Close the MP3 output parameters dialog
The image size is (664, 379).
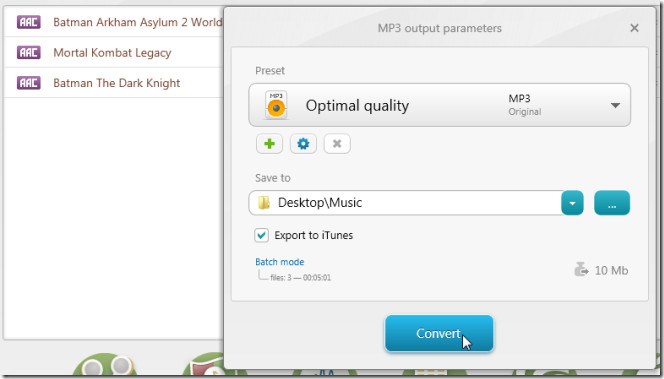(x=634, y=28)
